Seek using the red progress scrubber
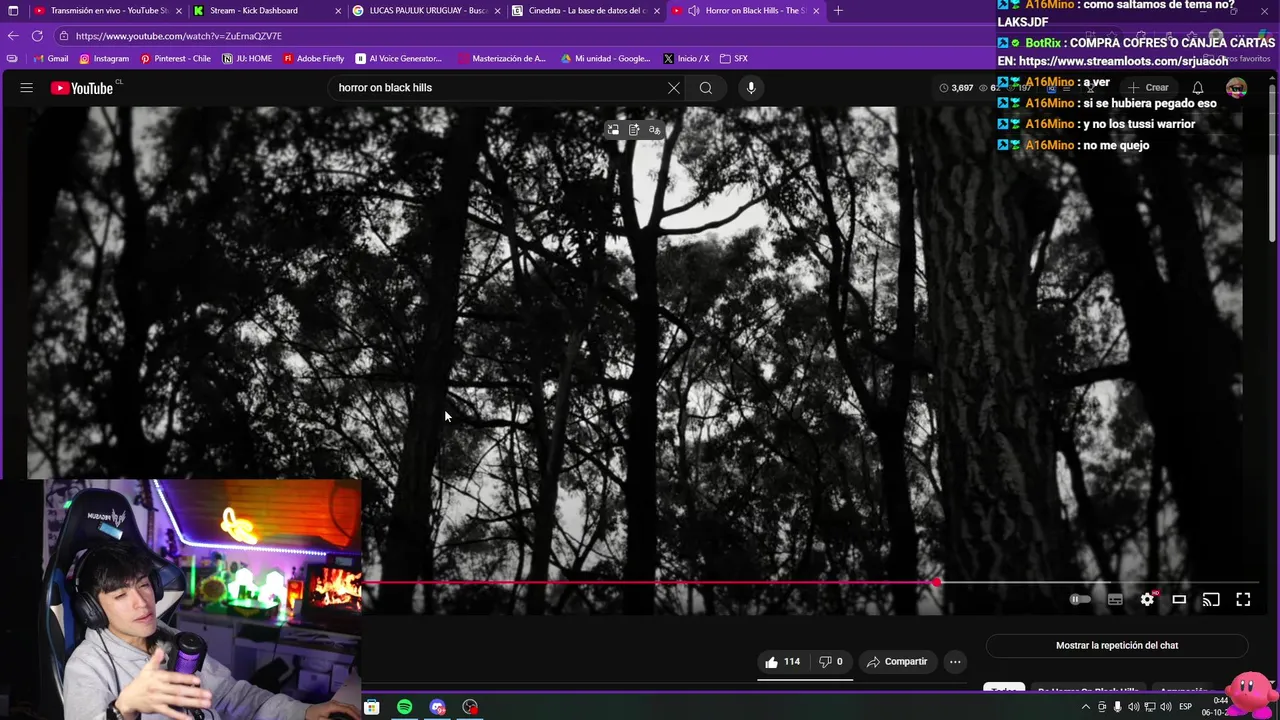 click(936, 582)
